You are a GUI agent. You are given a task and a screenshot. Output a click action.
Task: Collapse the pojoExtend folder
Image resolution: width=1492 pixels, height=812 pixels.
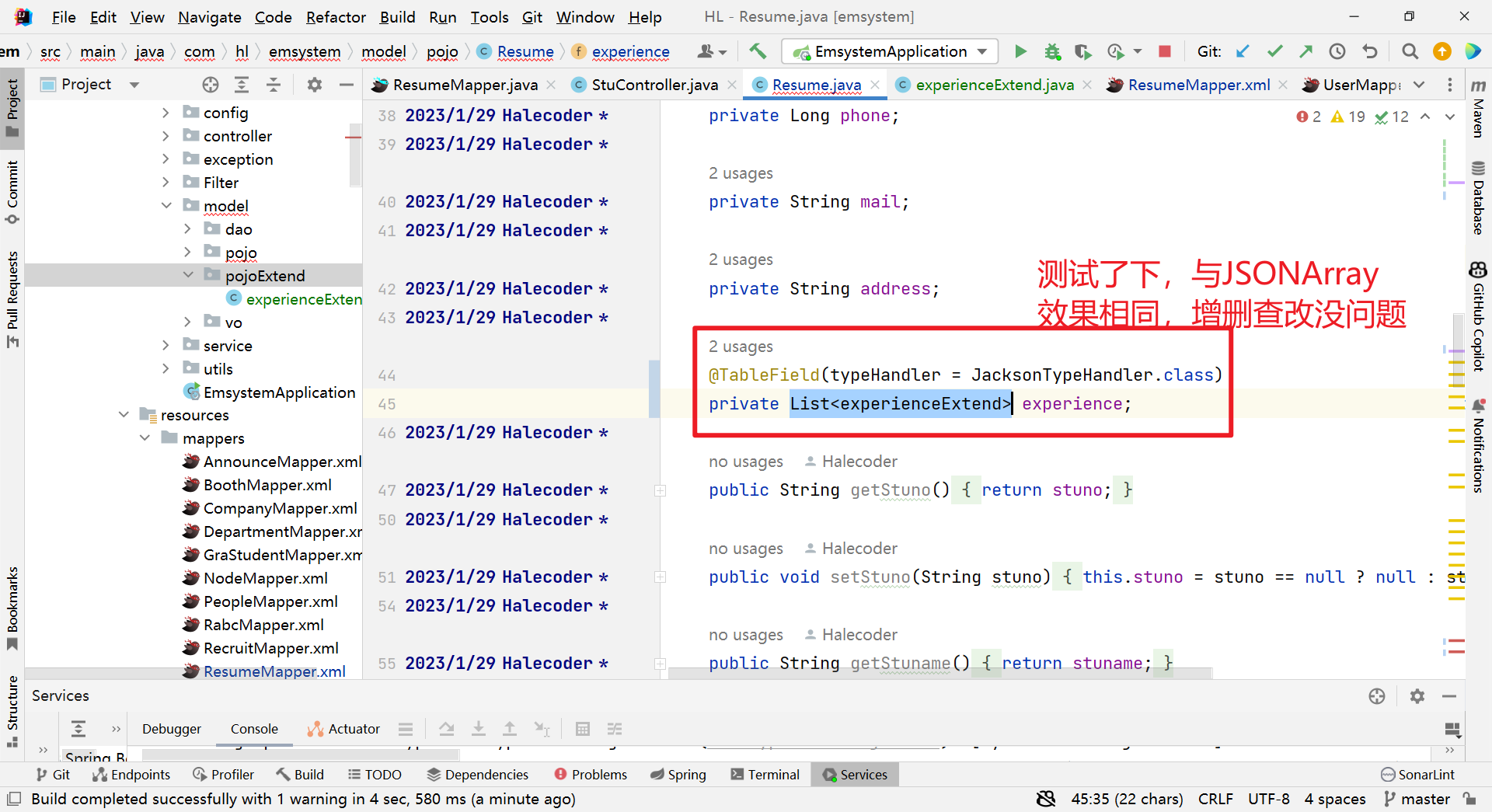point(188,275)
